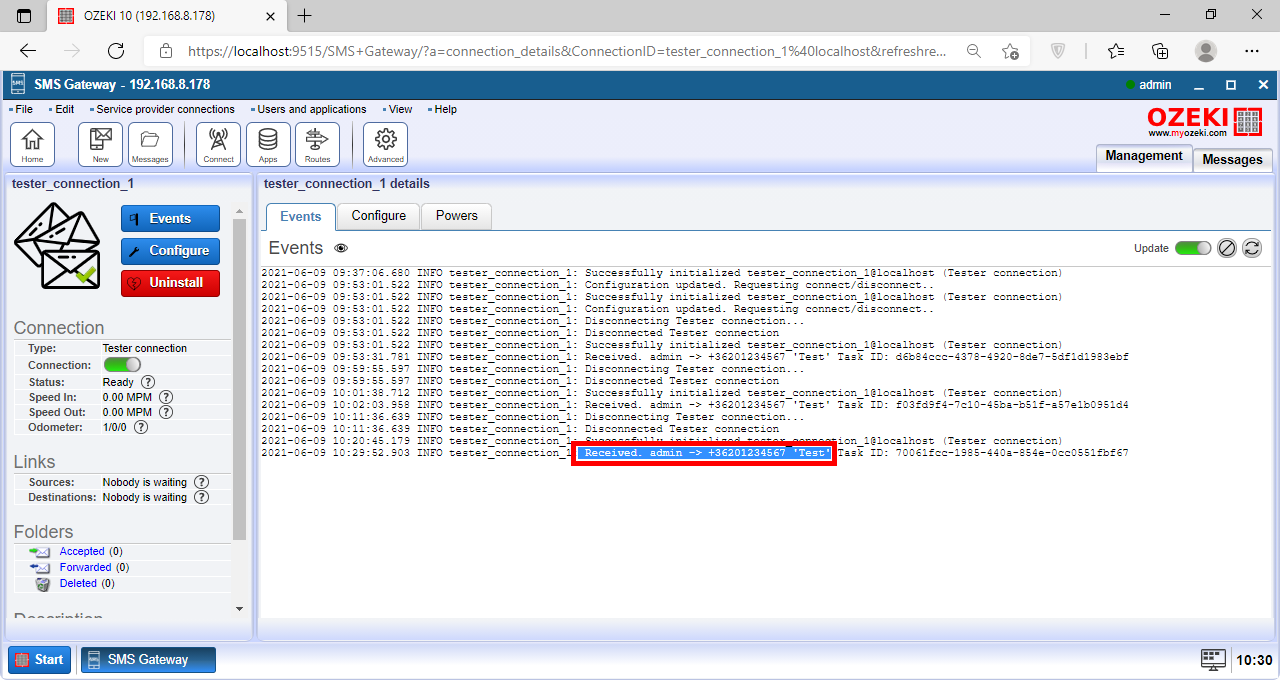Toggle the Connection switch off
Image resolution: width=1280 pixels, height=680 pixels.
click(122, 365)
